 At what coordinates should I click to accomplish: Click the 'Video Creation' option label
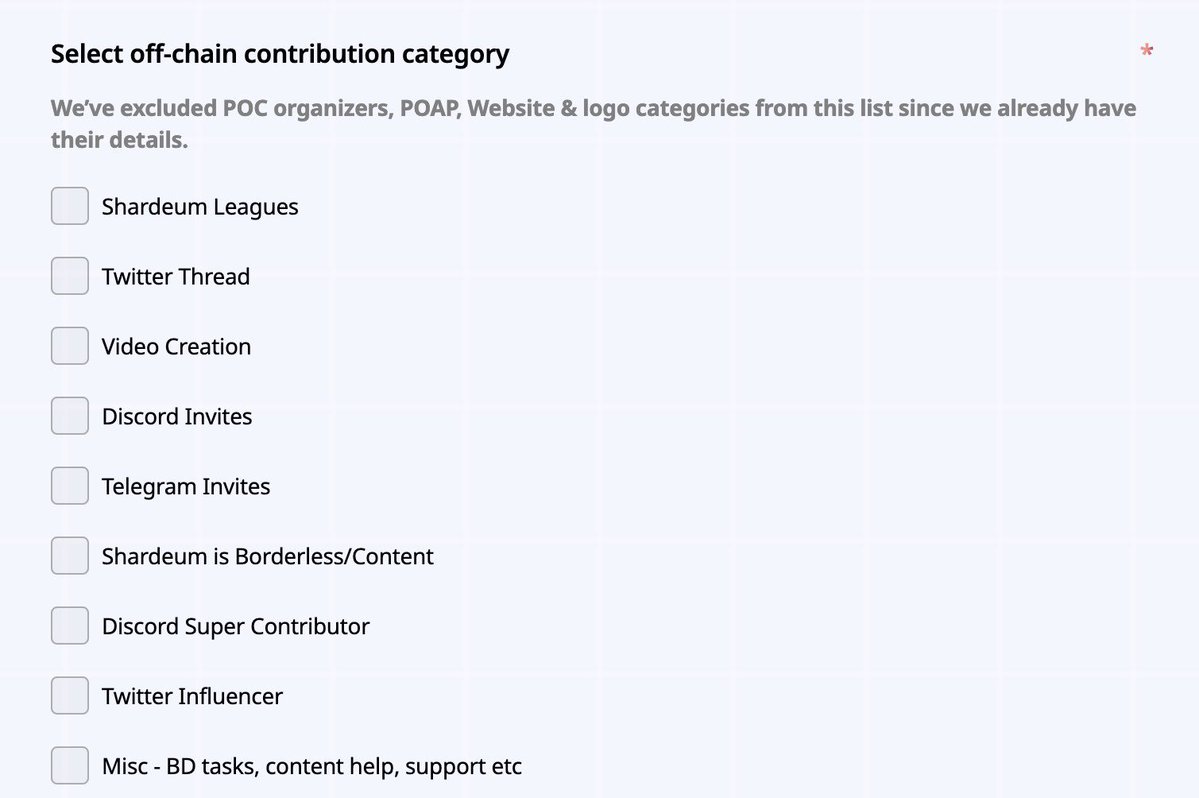coord(176,346)
